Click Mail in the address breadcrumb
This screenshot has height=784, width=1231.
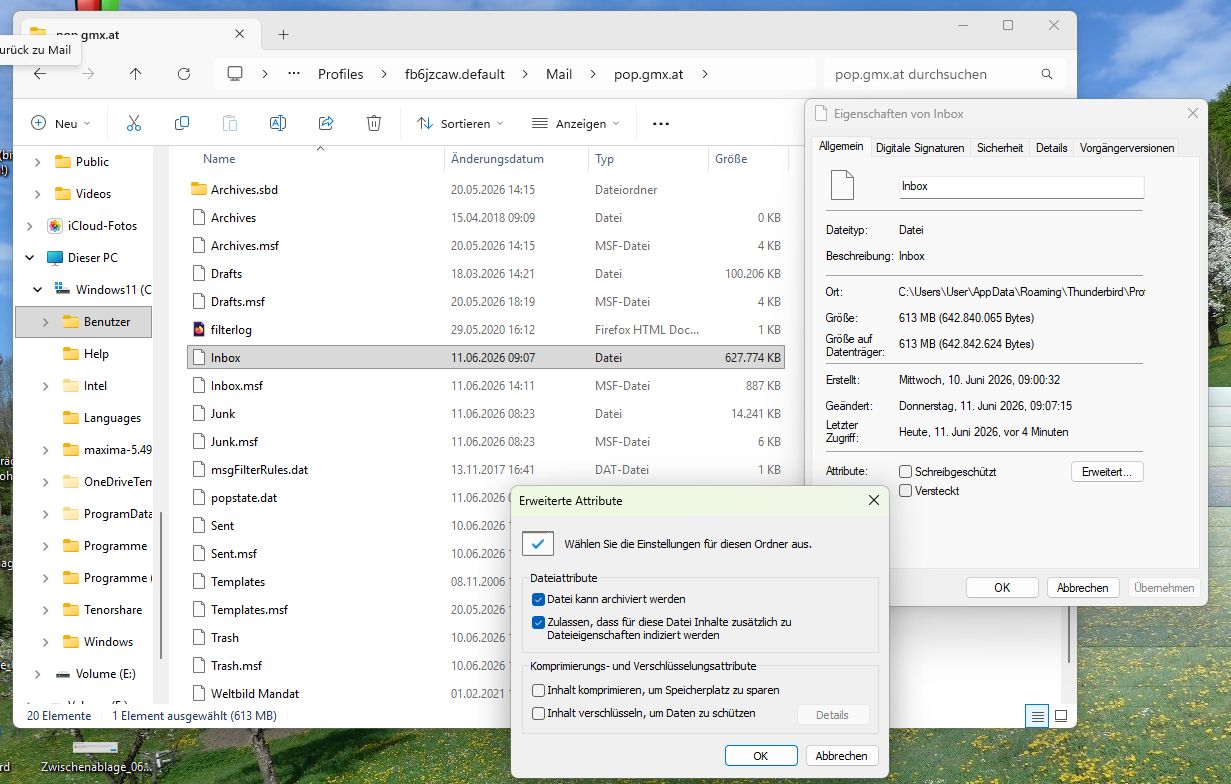[559, 74]
